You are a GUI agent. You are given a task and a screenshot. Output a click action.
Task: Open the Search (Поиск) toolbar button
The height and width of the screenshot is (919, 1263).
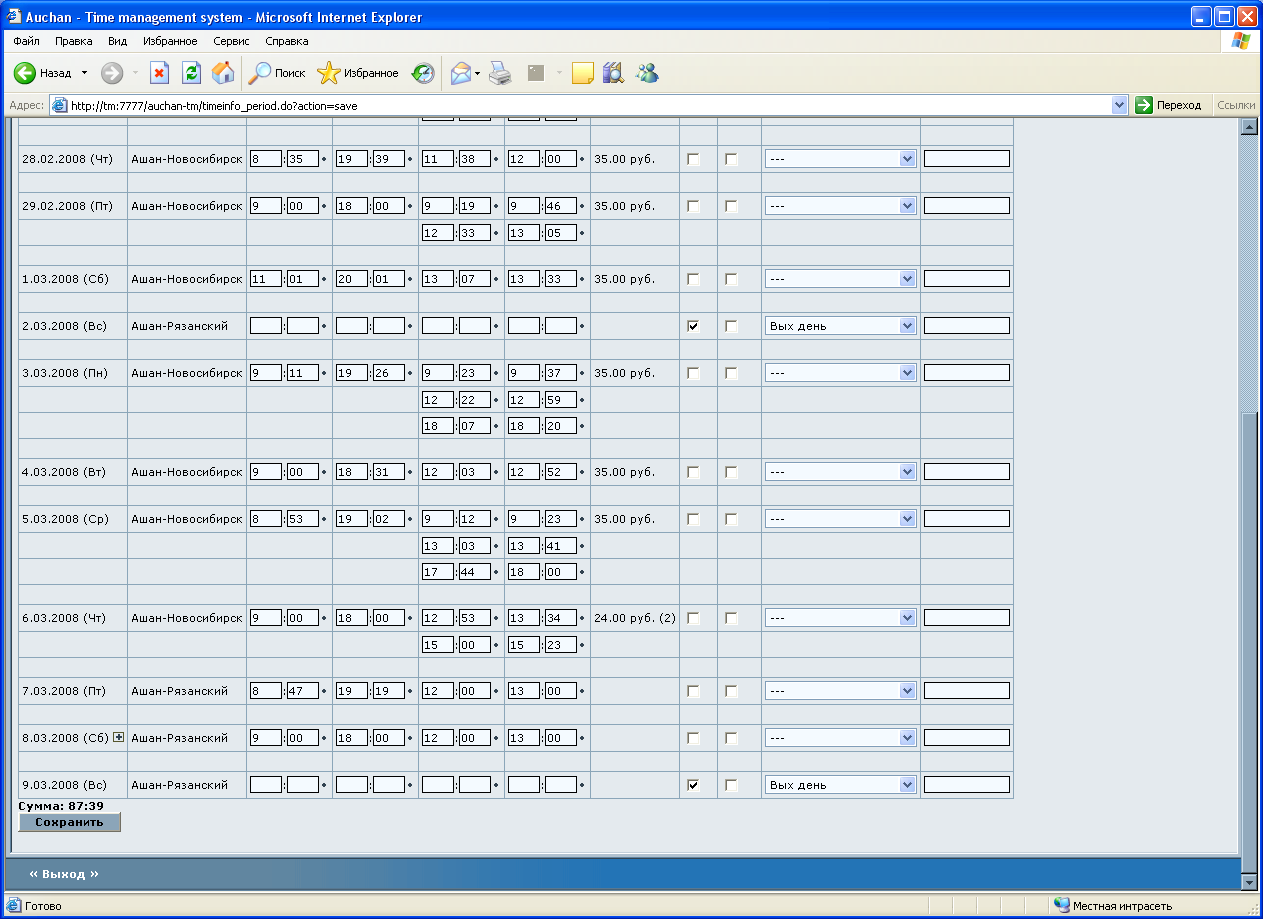tap(277, 73)
